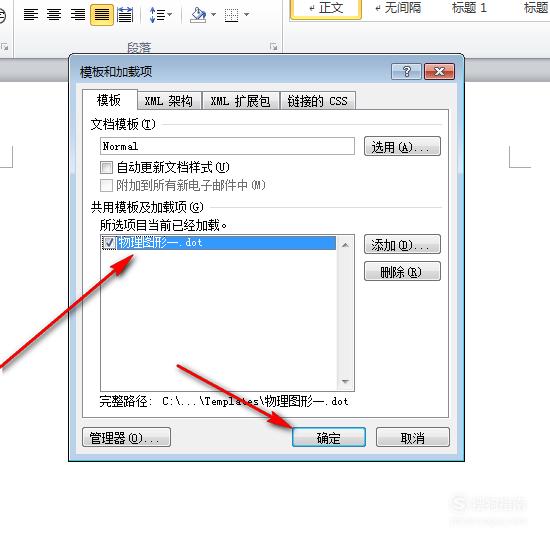Click the 选用(A)... button
This screenshot has height=550, width=550.
click(402, 146)
